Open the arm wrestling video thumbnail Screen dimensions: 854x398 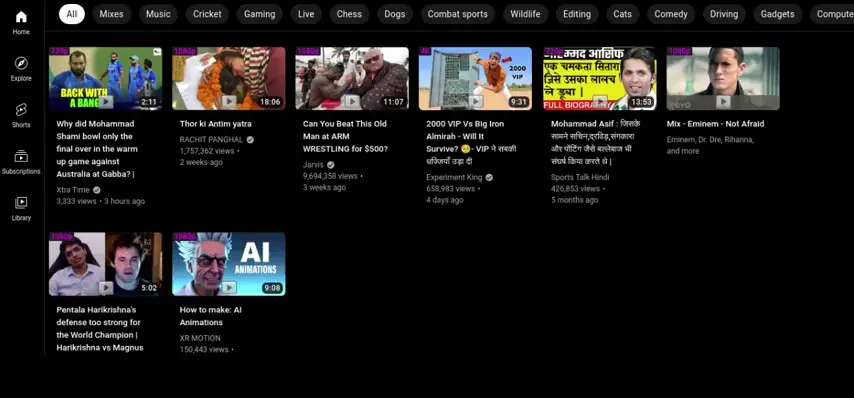pyautogui.click(x=352, y=78)
